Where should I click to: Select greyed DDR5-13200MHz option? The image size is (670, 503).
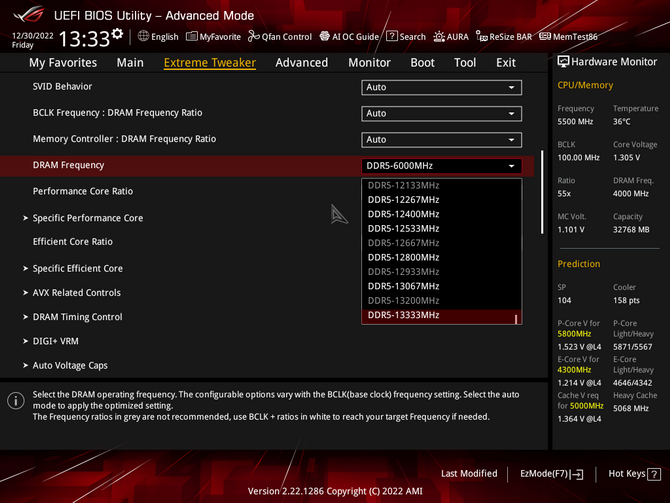tap(441, 300)
